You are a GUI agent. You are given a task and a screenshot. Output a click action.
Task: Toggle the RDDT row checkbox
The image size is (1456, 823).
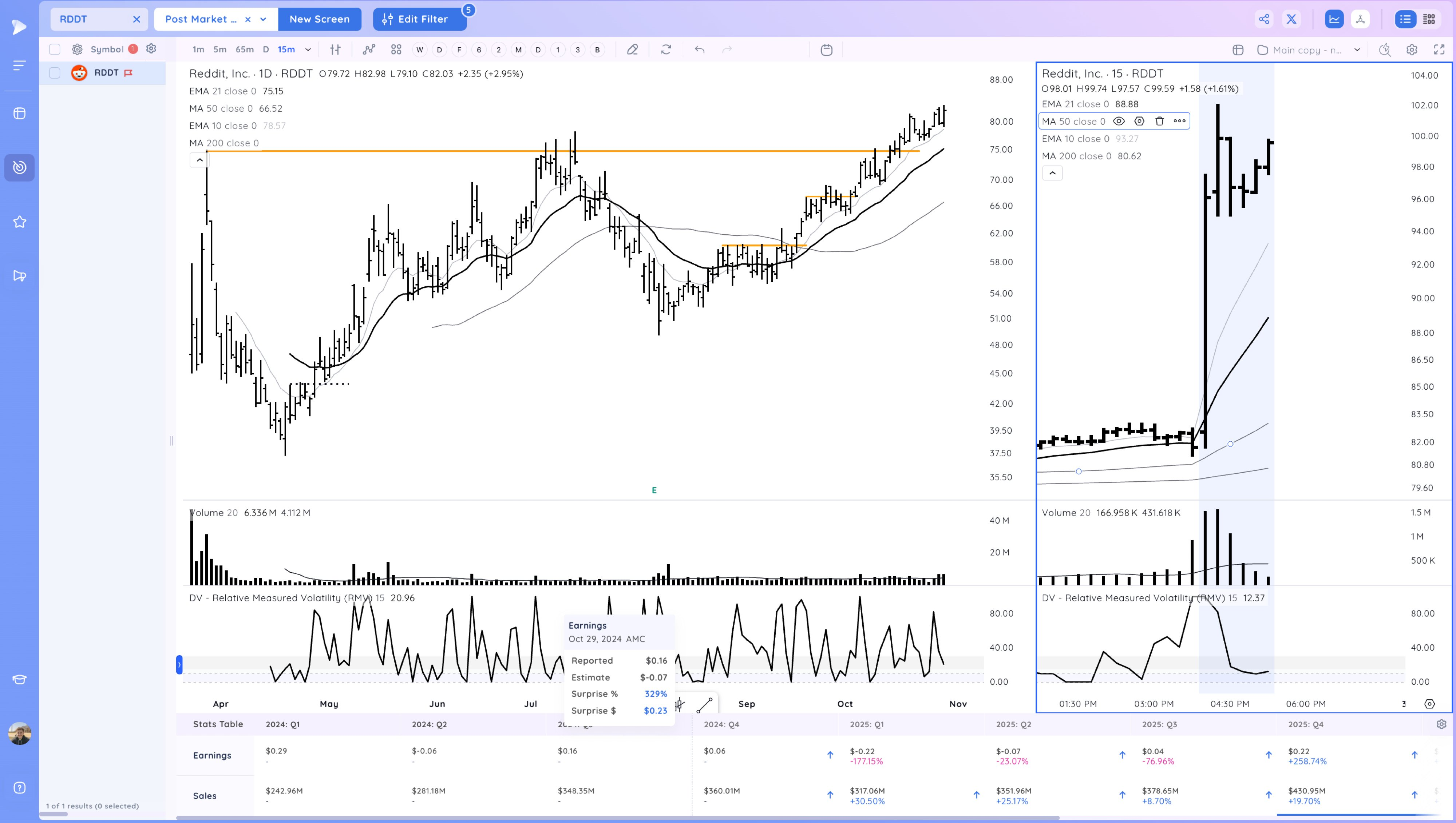coord(55,72)
